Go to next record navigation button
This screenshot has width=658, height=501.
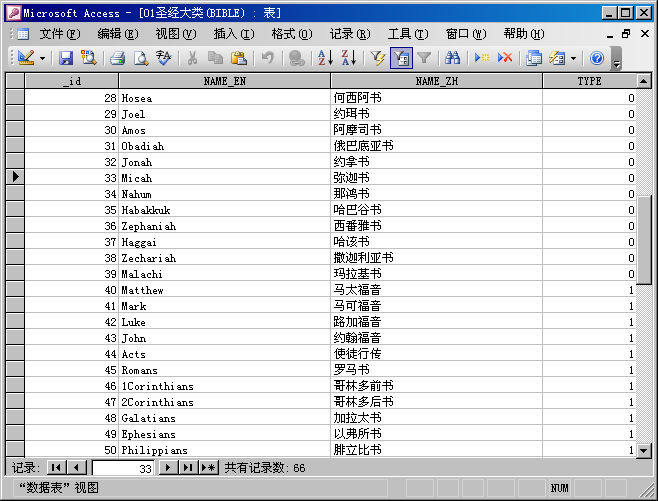168,467
